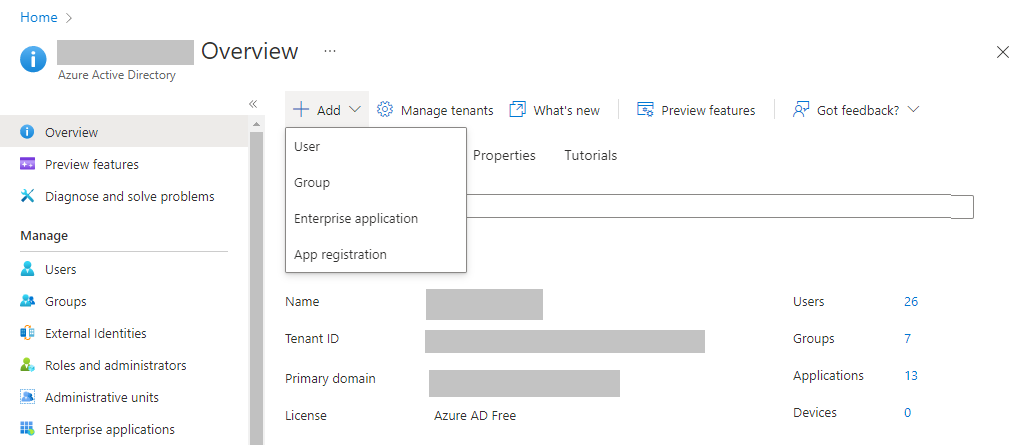Close the Overview blade
This screenshot has width=1028, height=445.
[1002, 52]
